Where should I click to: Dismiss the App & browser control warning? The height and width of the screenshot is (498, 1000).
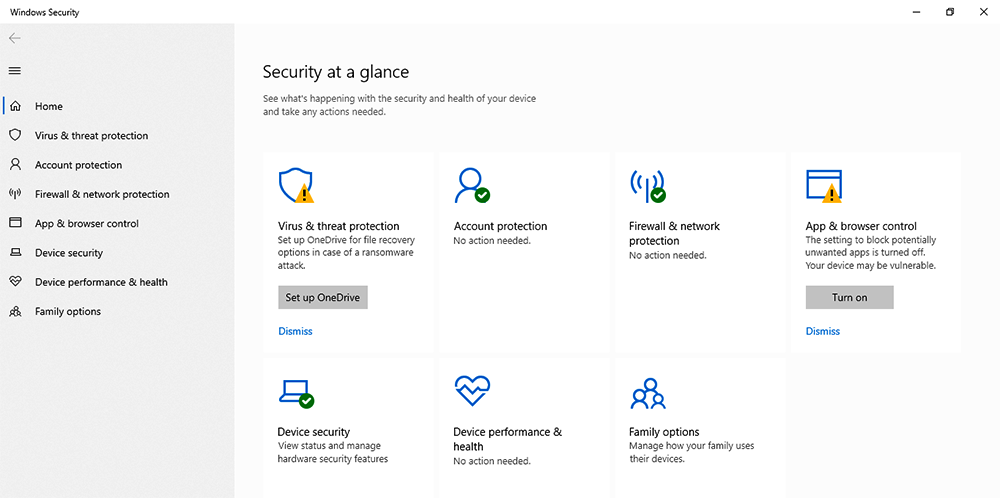pyautogui.click(x=823, y=331)
